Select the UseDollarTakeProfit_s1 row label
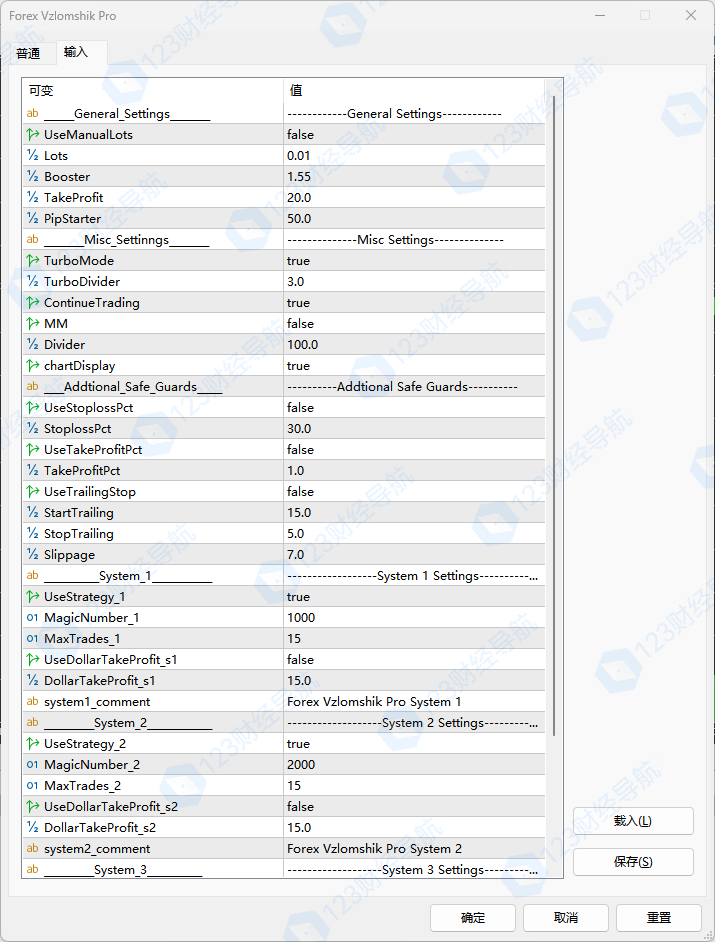 click(x=111, y=660)
